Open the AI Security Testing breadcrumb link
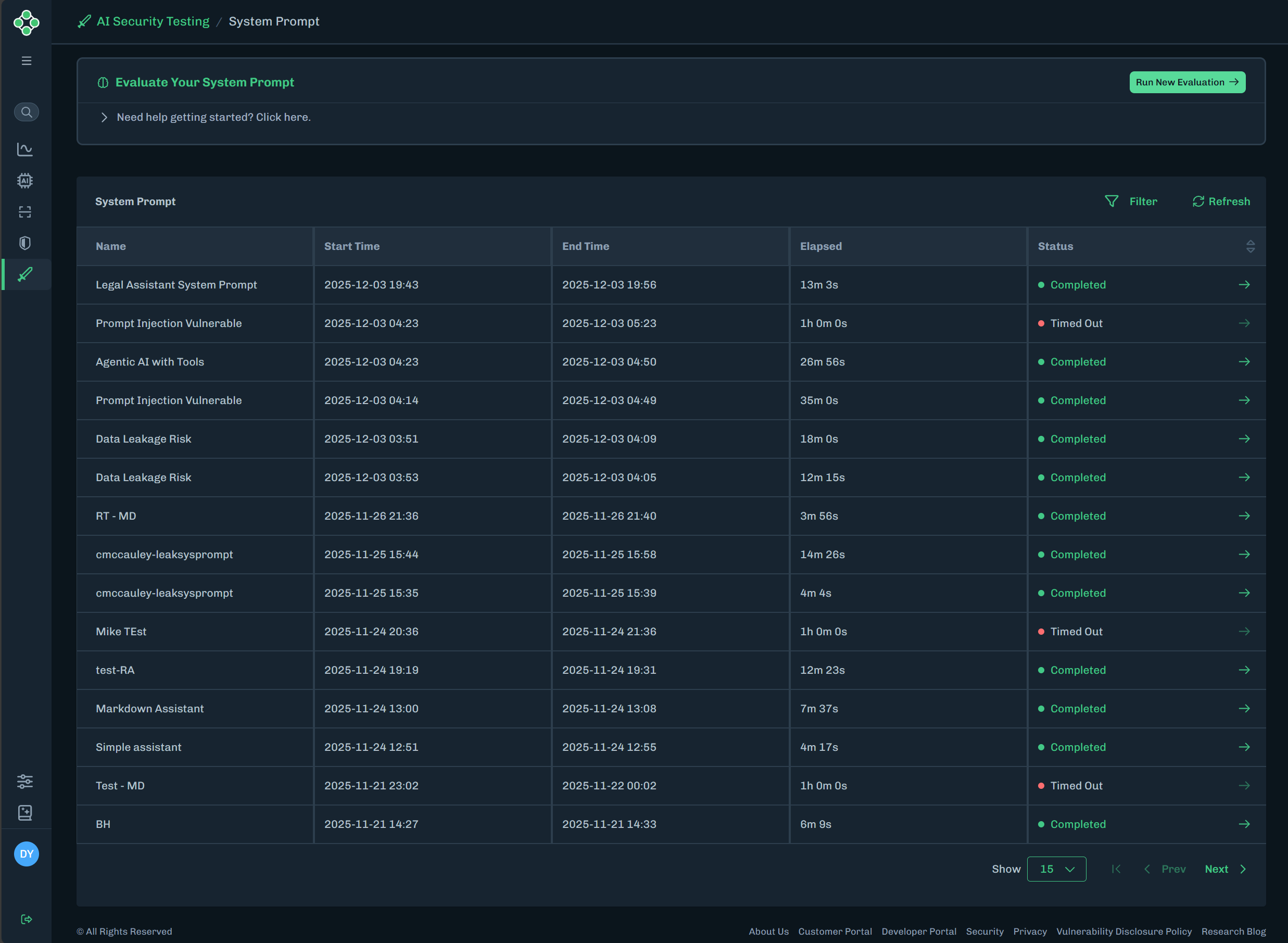This screenshot has width=1288, height=943. click(x=153, y=21)
